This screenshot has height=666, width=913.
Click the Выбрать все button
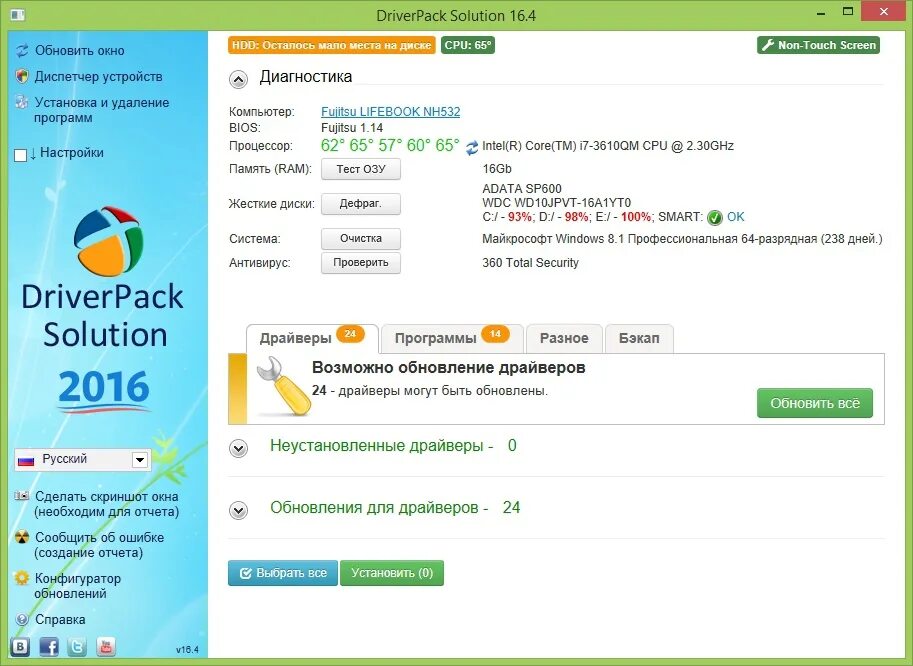click(282, 573)
